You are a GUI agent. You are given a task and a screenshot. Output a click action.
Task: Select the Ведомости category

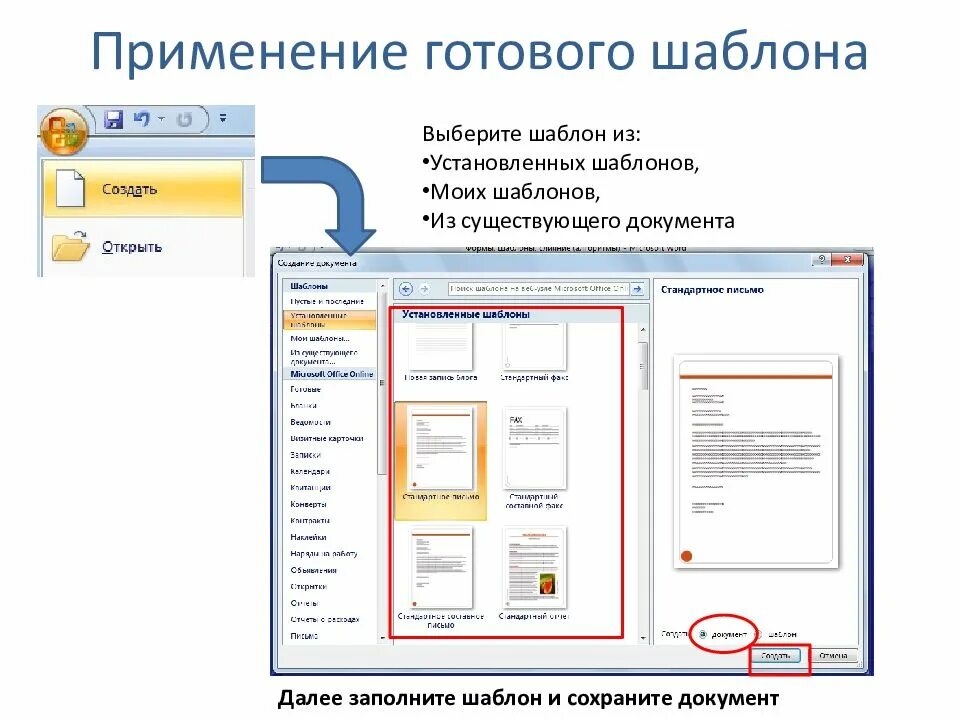[x=310, y=422]
